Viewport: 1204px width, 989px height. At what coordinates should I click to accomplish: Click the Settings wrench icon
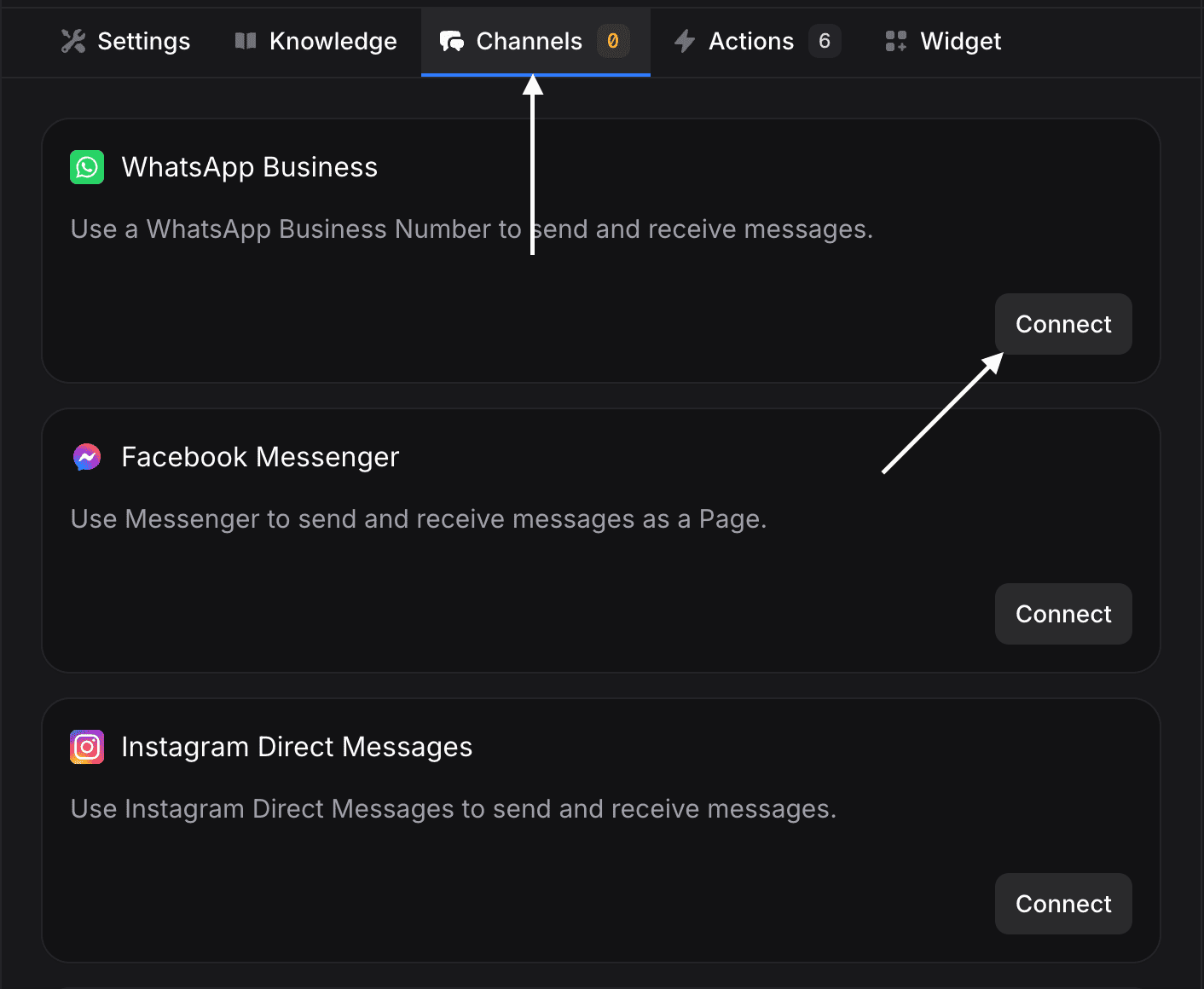[73, 41]
